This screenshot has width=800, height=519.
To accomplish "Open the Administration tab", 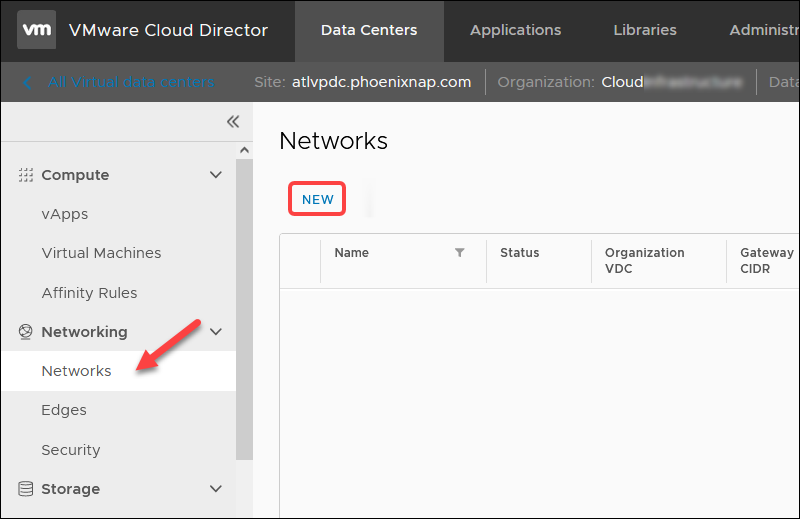I will (764, 31).
